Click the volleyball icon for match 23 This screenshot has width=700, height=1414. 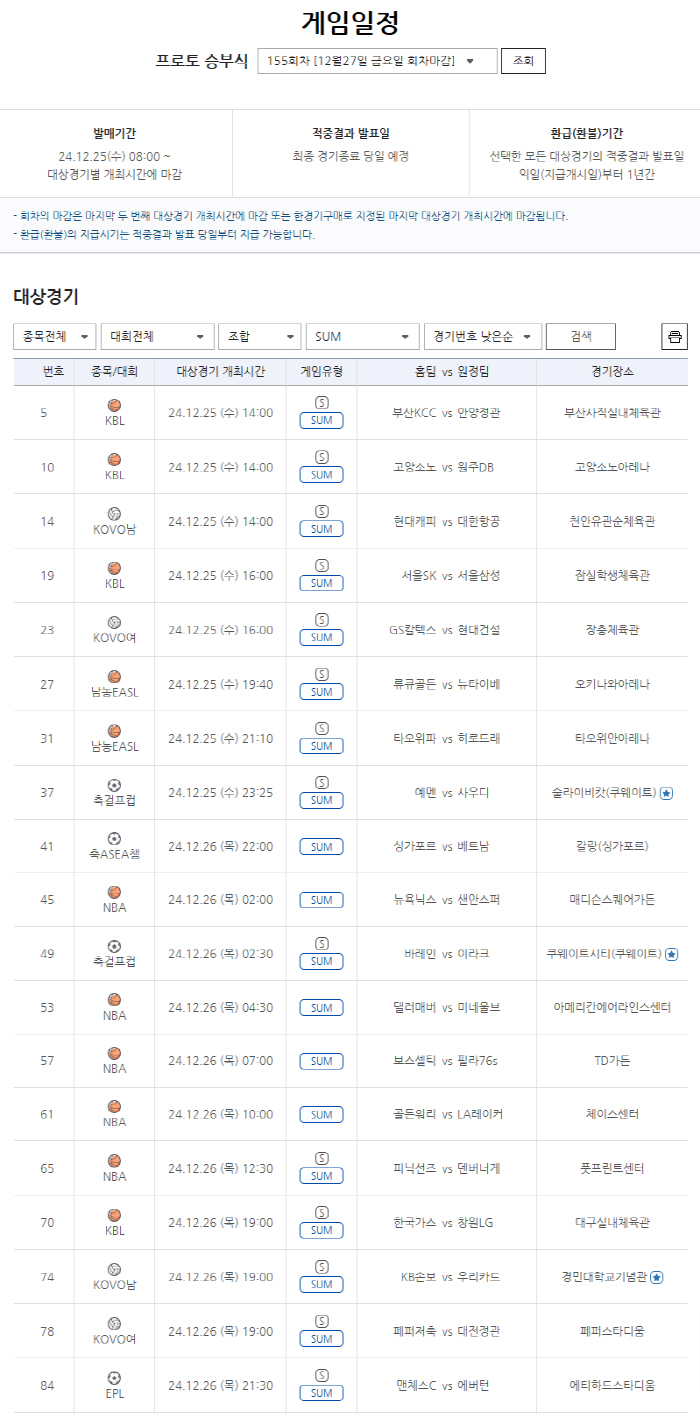click(x=114, y=622)
